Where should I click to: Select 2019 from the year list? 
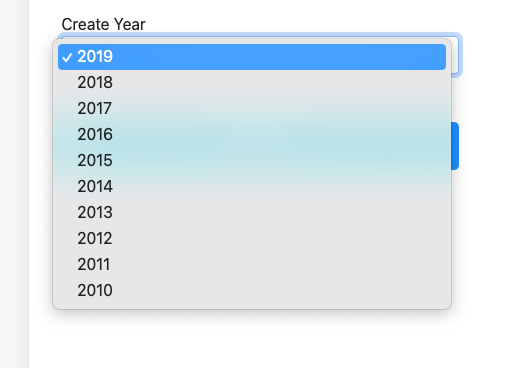tap(252, 57)
